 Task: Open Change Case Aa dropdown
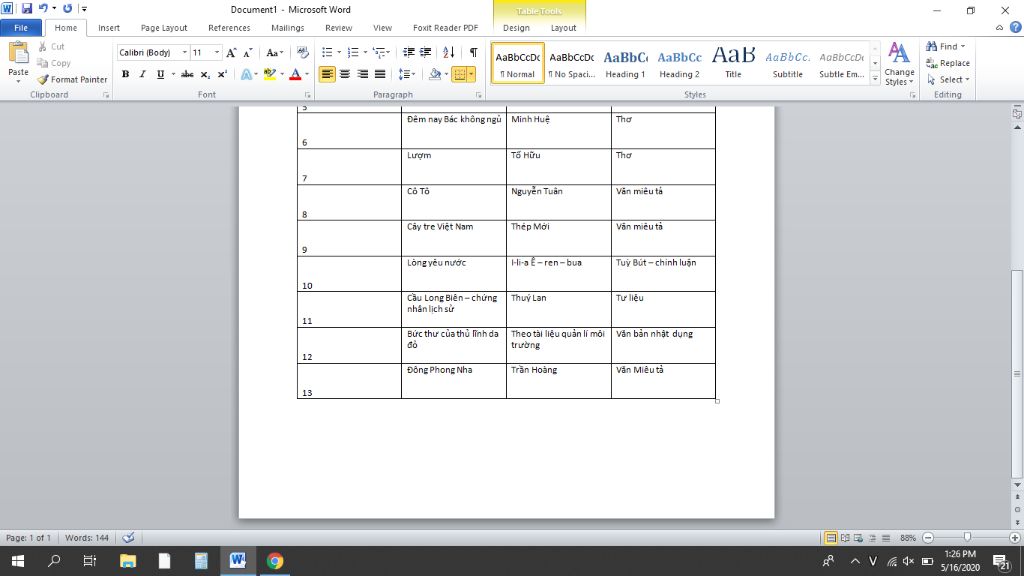coord(274,52)
